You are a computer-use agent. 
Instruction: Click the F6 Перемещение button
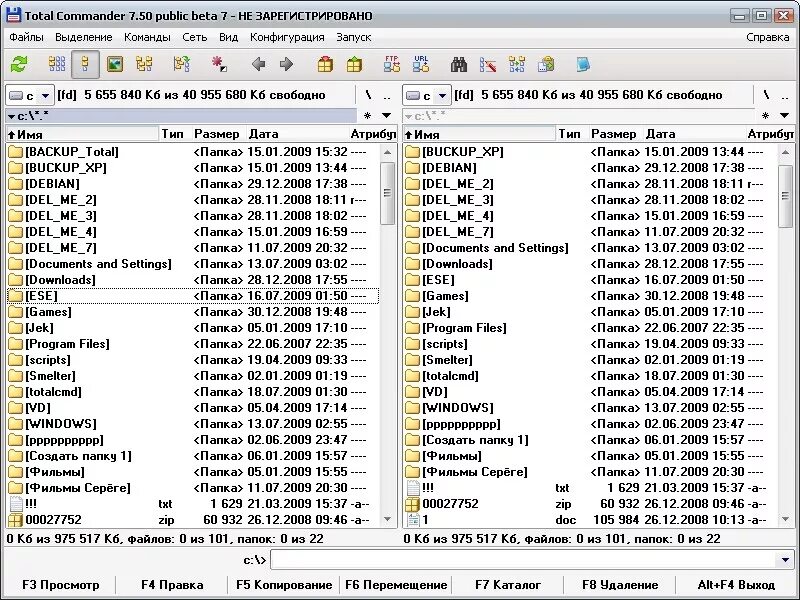[x=396, y=585]
